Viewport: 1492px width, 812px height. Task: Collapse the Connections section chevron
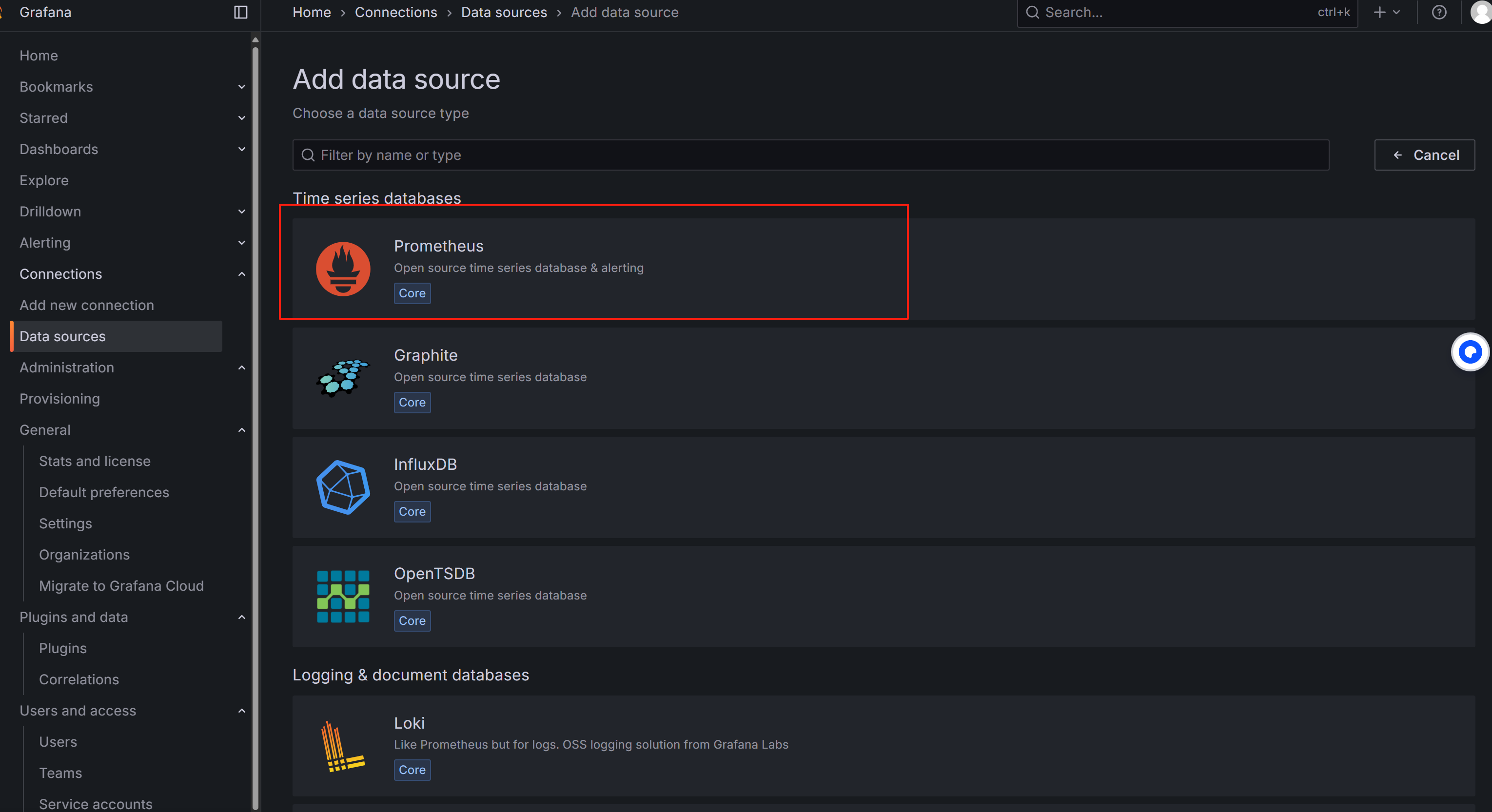click(241, 274)
